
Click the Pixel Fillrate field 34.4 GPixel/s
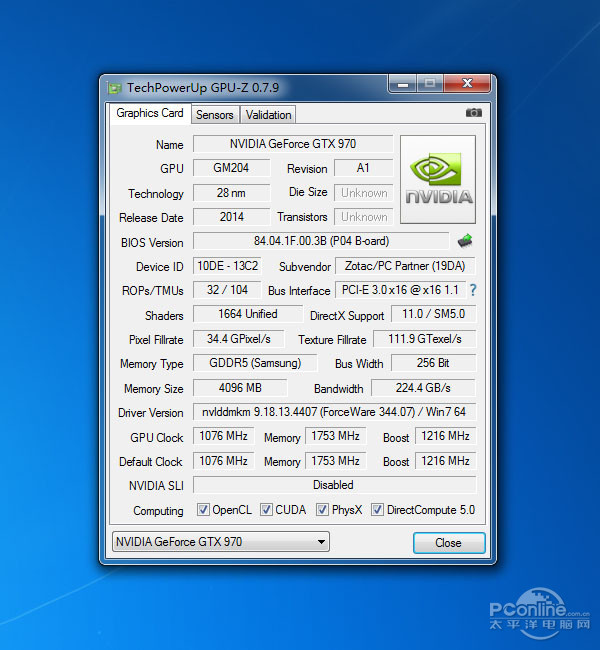[x=238, y=339]
